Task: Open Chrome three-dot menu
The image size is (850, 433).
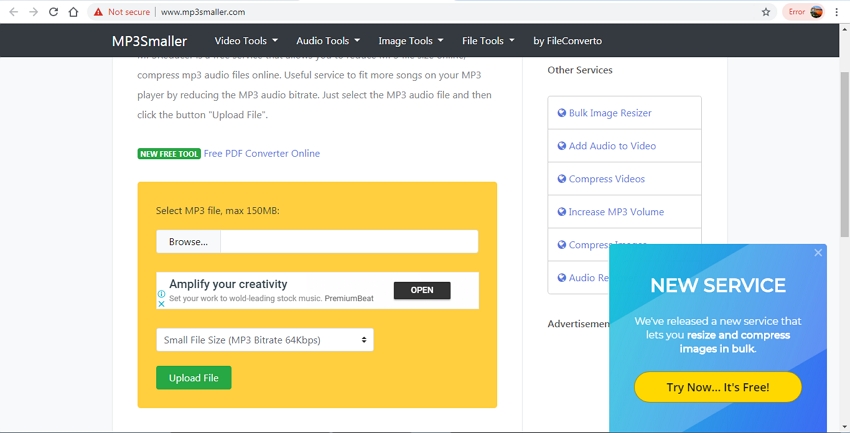Action: click(x=837, y=12)
